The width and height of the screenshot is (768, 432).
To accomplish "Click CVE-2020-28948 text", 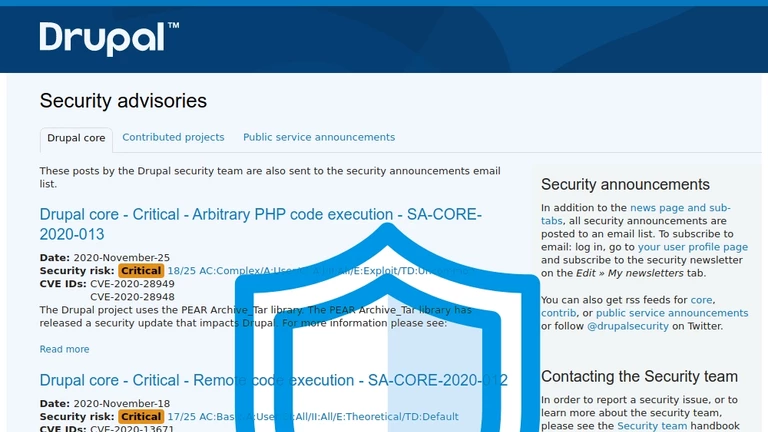I will (132, 297).
